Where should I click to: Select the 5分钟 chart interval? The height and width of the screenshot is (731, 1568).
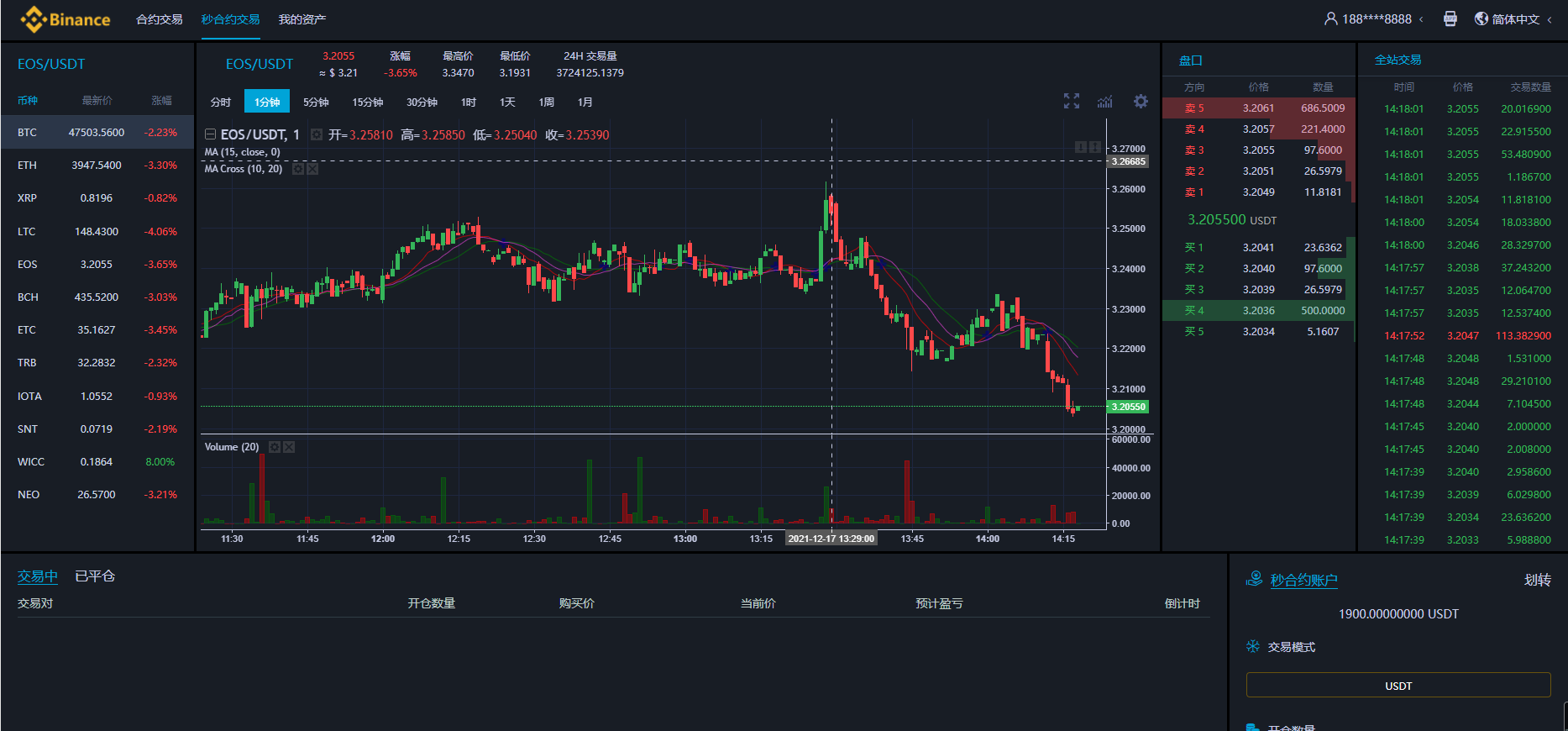coord(316,102)
